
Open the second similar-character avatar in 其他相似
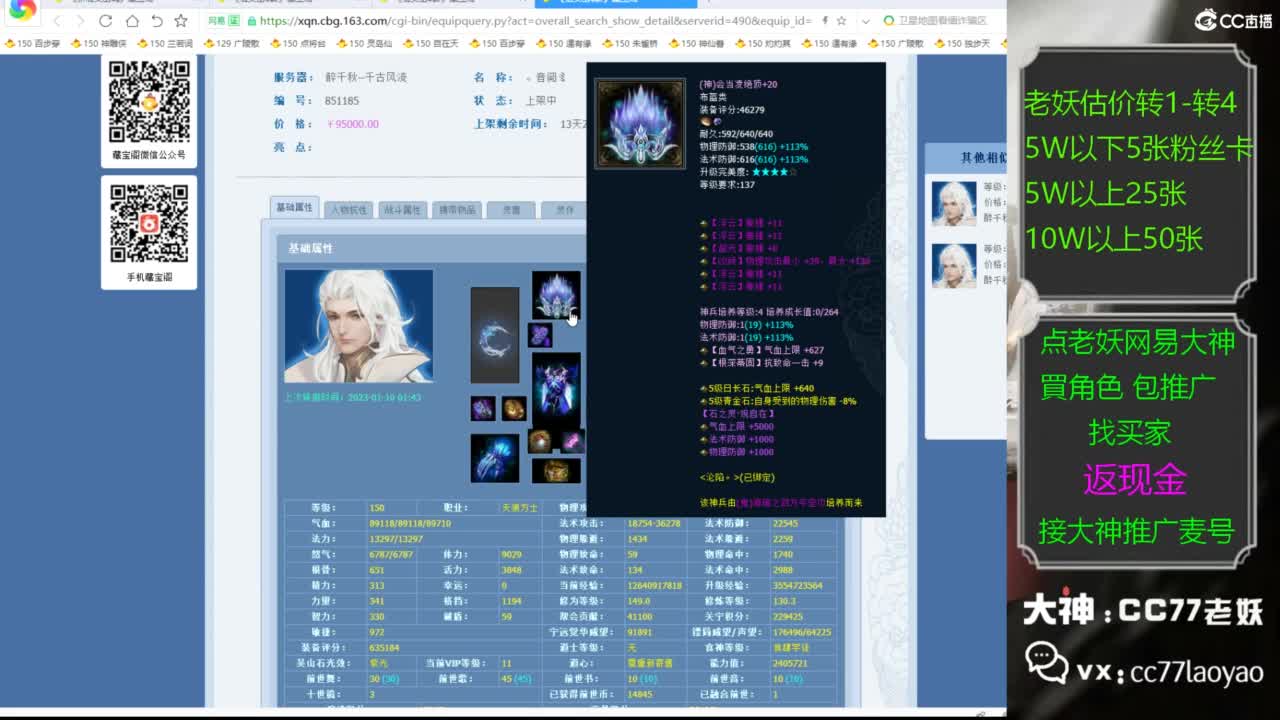[954, 266]
